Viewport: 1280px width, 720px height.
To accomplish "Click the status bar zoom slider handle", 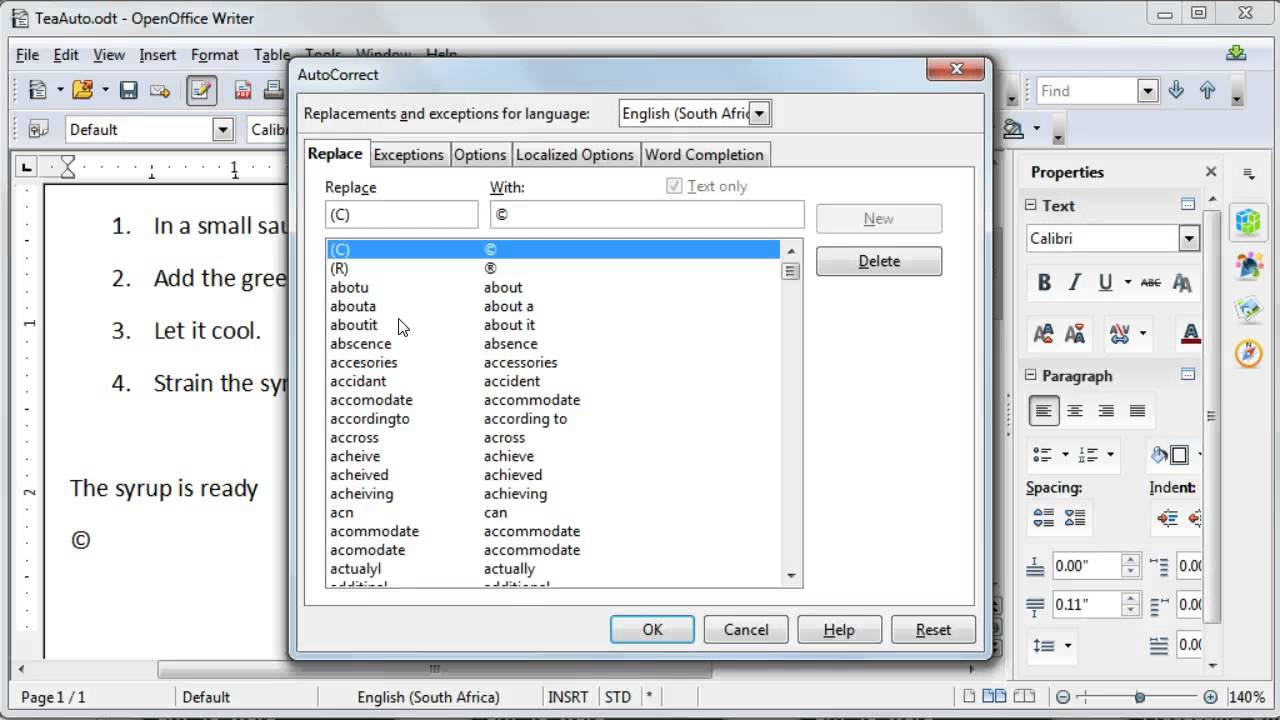I will 1139,697.
